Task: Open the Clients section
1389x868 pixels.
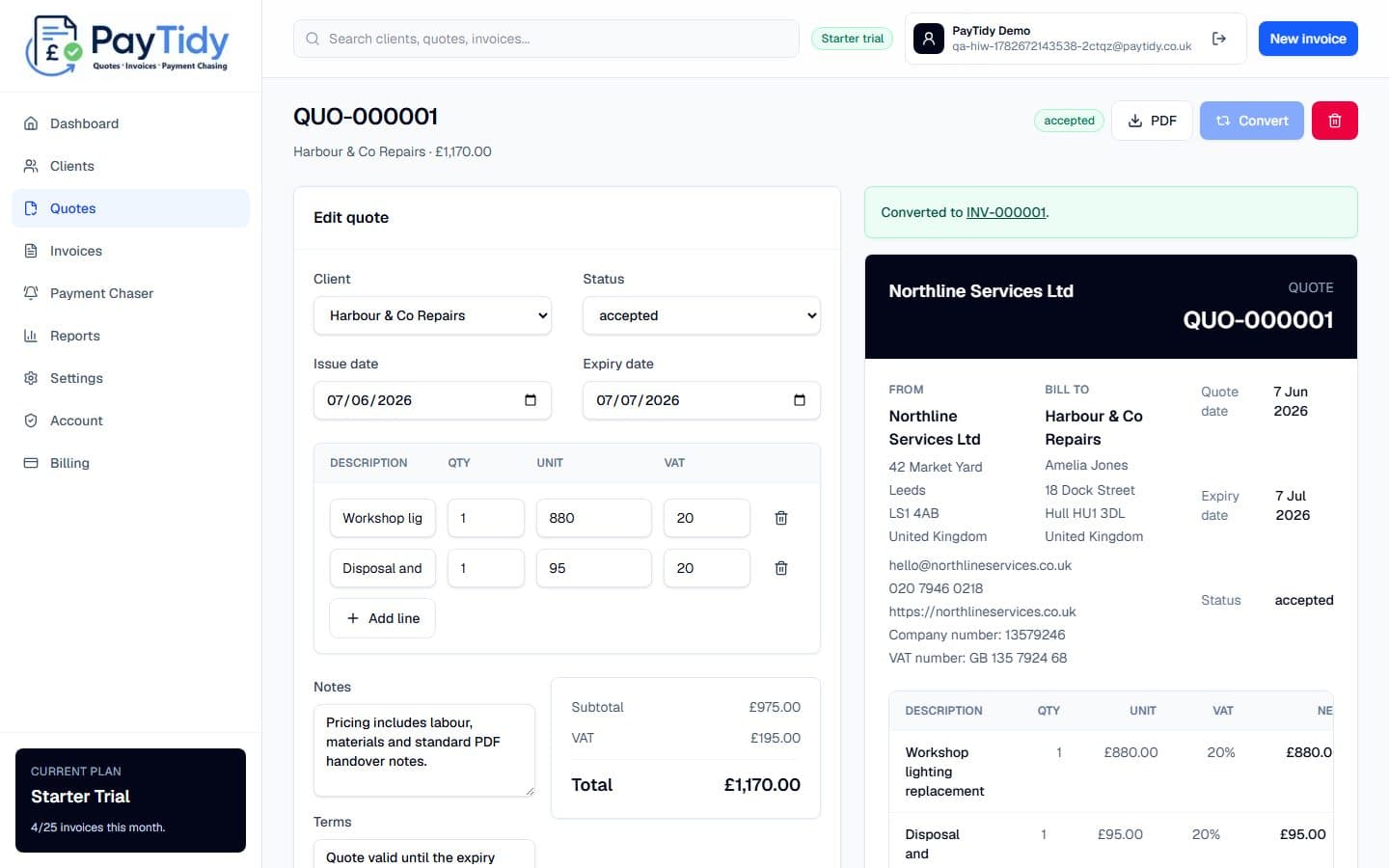Action: pos(130,166)
